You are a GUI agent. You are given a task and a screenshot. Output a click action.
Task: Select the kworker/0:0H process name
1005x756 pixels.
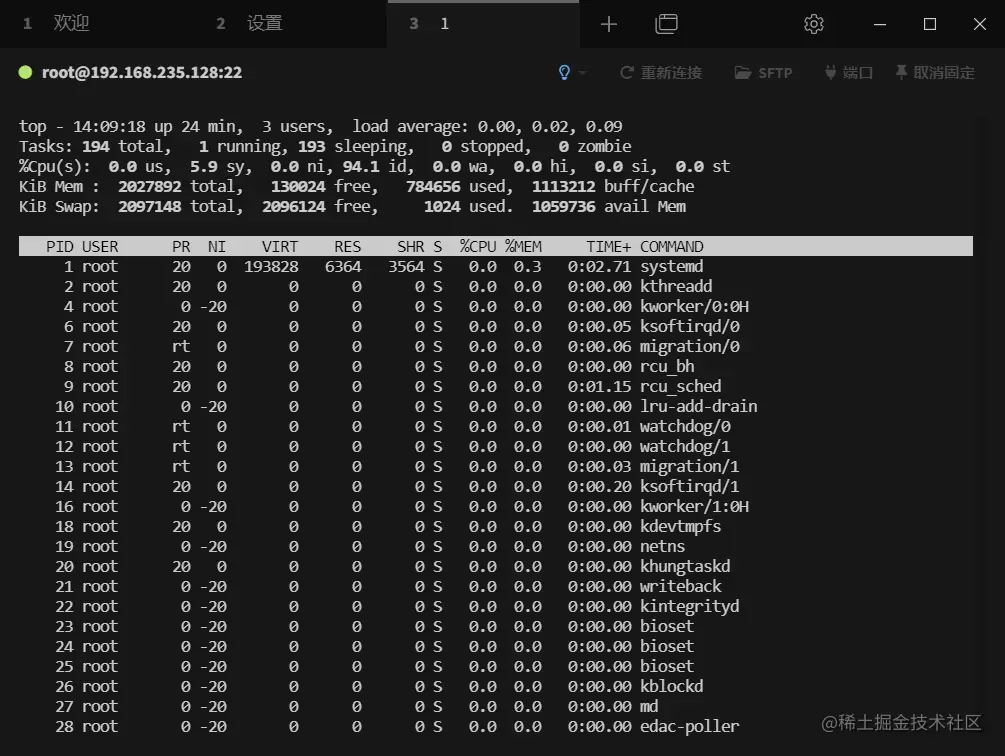click(694, 306)
